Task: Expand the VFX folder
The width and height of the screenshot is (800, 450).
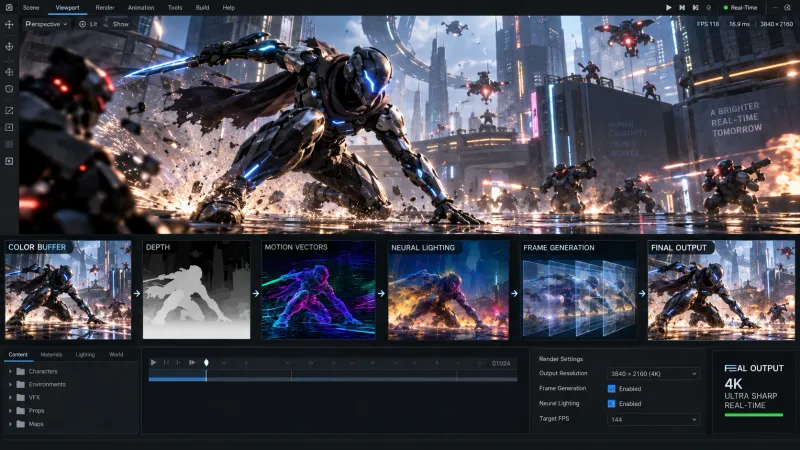Action: [10, 397]
